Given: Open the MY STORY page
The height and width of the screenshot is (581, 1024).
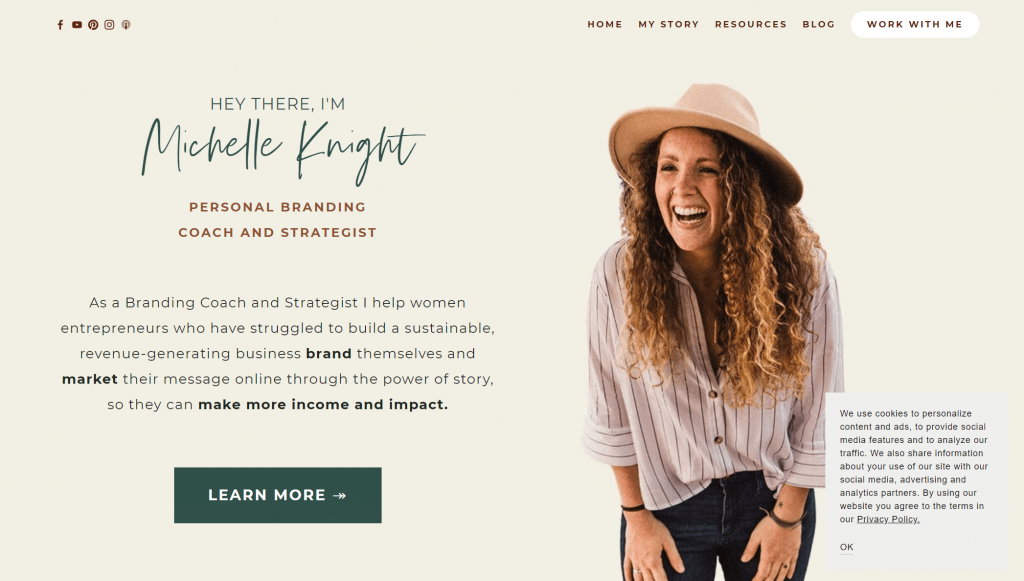Looking at the screenshot, I should click(669, 24).
